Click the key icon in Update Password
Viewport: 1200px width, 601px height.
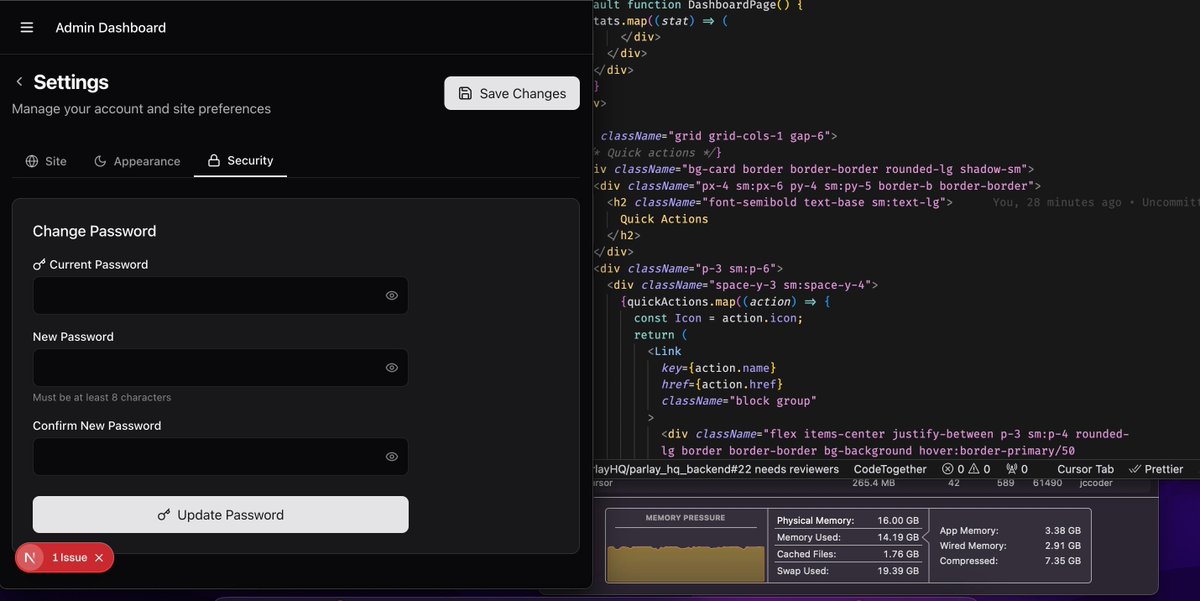coord(164,515)
